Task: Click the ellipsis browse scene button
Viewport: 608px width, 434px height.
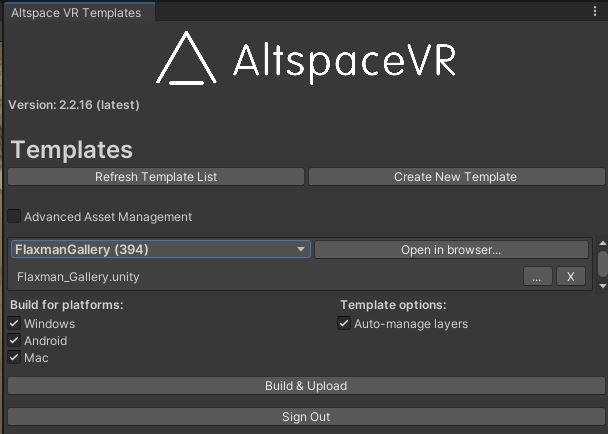Action: (537, 277)
